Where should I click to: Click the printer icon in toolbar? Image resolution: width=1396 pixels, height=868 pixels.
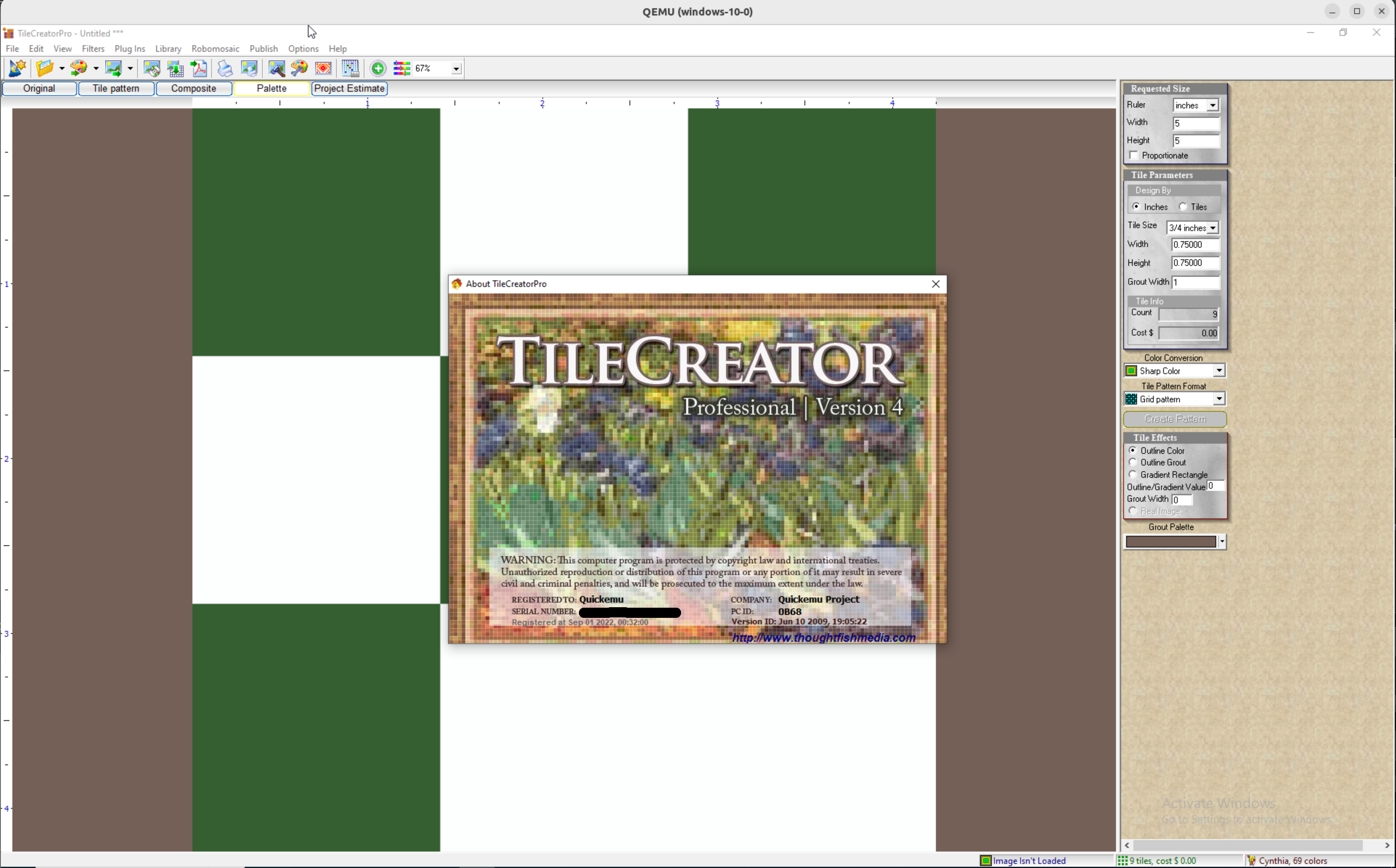(225, 68)
